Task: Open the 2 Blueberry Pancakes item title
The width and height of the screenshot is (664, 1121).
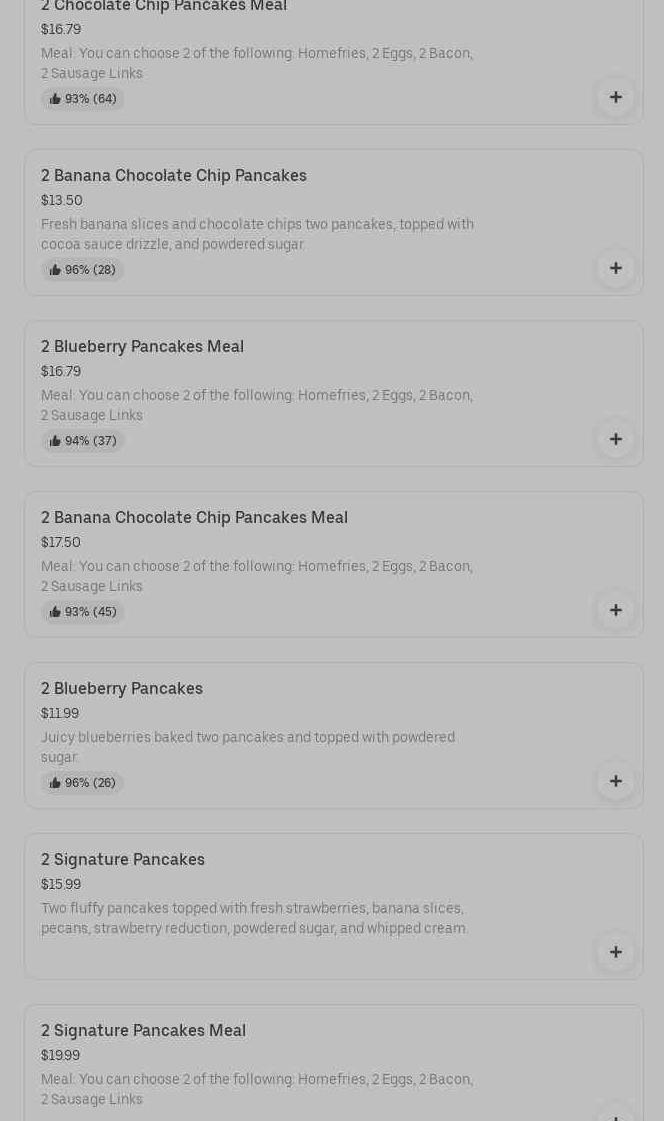Action: click(122, 689)
